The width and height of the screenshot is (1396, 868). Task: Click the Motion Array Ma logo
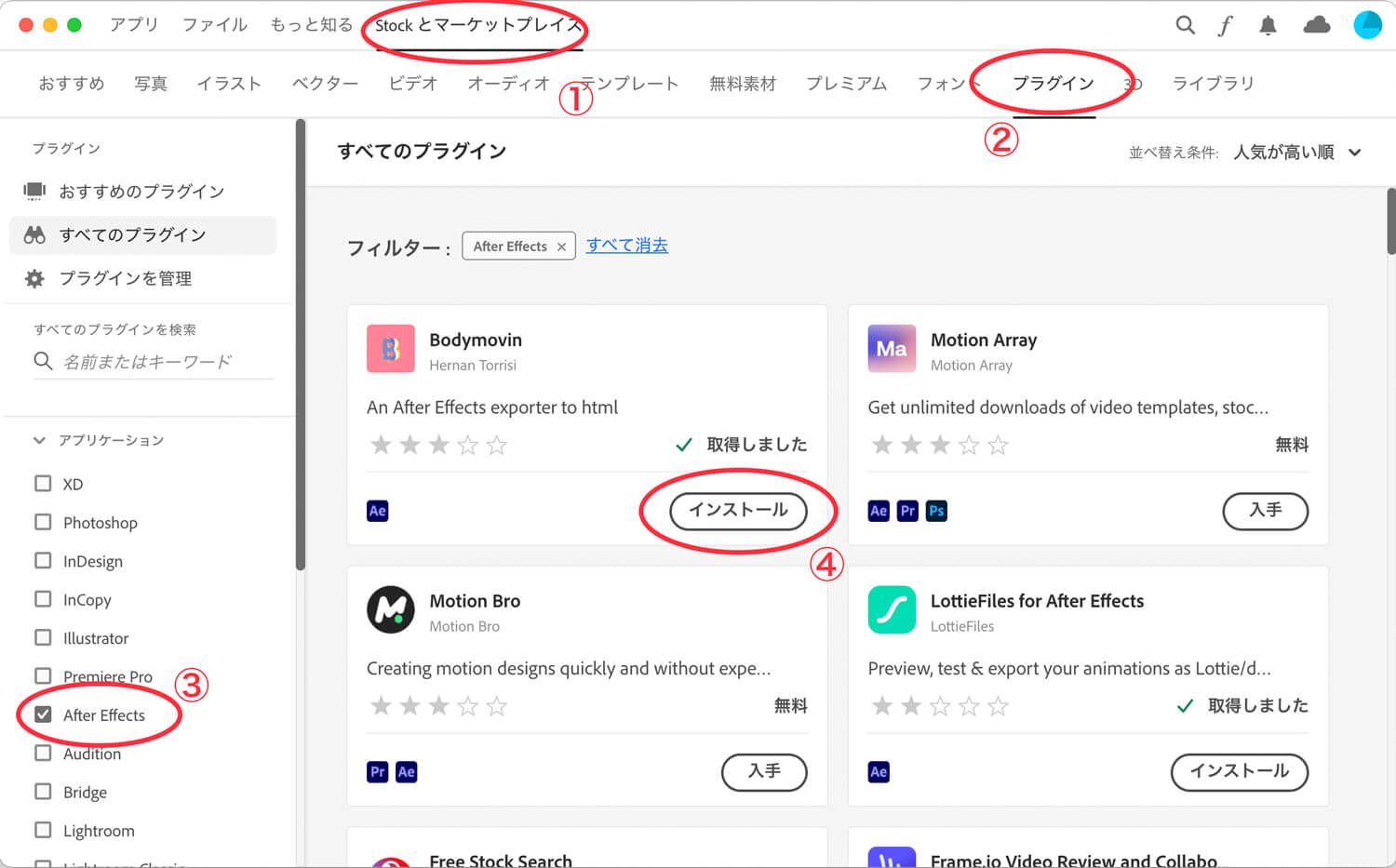click(892, 349)
